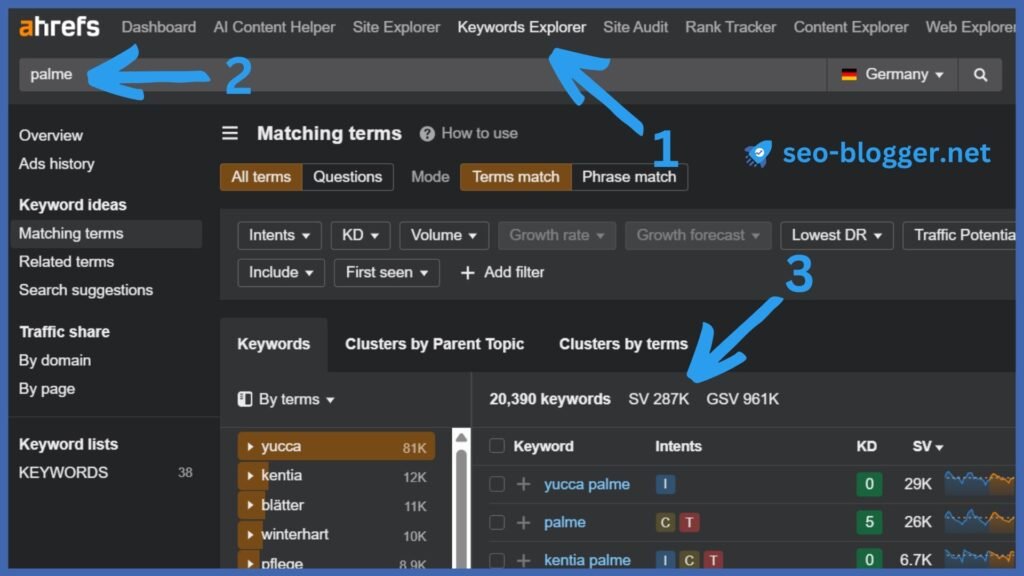Click into the palme keyword search field
The width and height of the screenshot is (1024, 576).
[423, 74]
